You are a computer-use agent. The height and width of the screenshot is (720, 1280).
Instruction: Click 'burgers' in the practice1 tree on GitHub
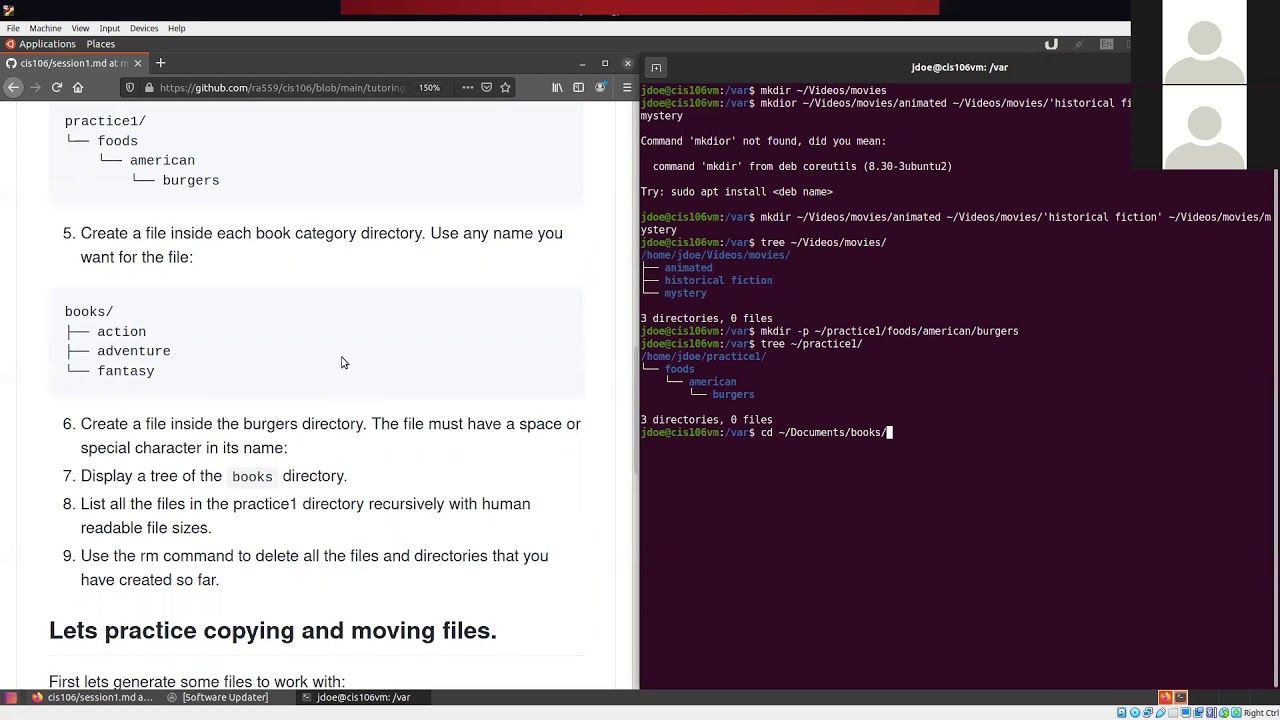pyautogui.click(x=191, y=181)
